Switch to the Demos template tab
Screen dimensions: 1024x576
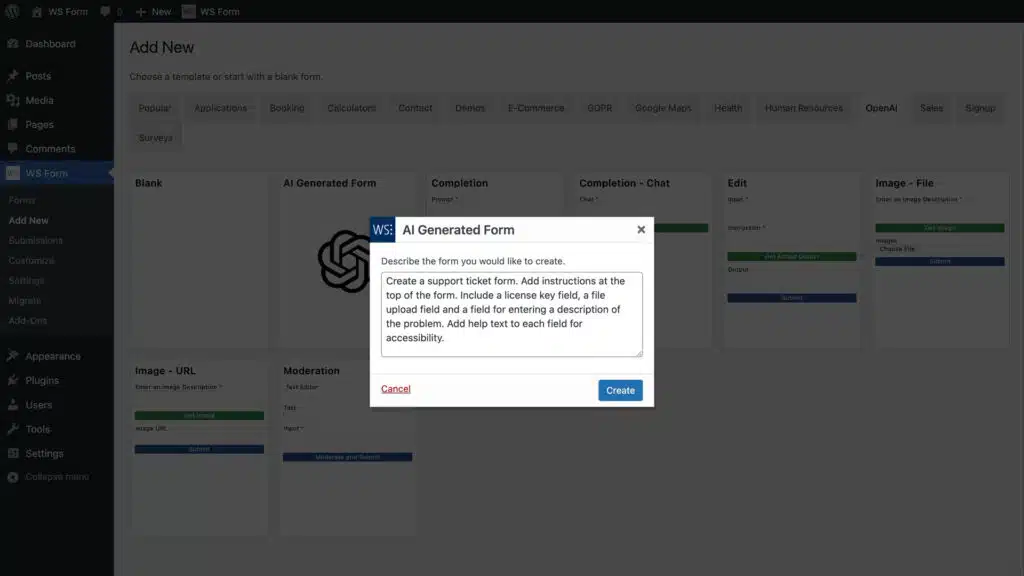click(x=470, y=108)
